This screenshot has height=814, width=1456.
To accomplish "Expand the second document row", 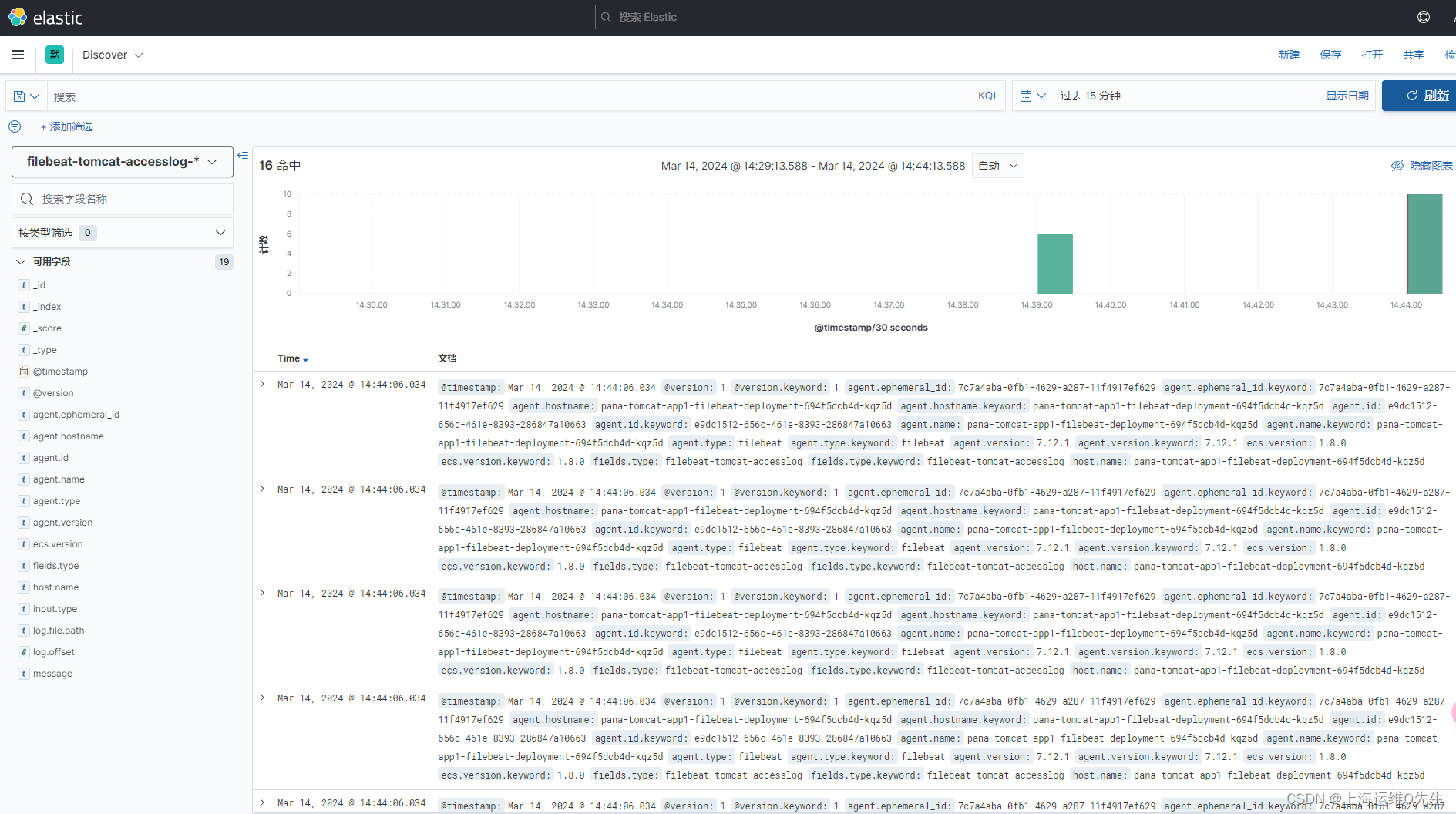I will pos(262,489).
